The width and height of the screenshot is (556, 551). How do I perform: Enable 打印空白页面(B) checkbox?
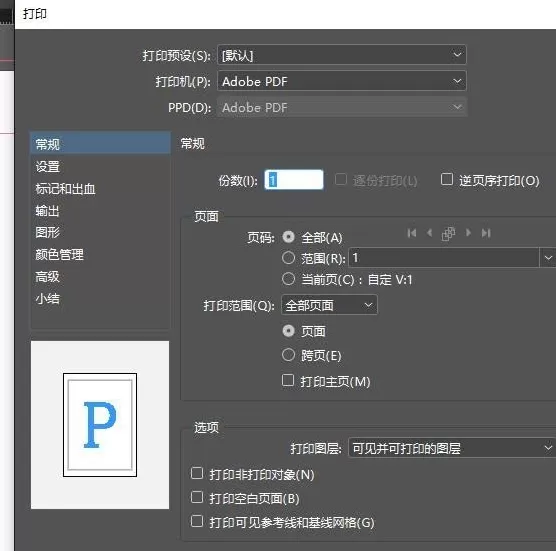(197, 497)
